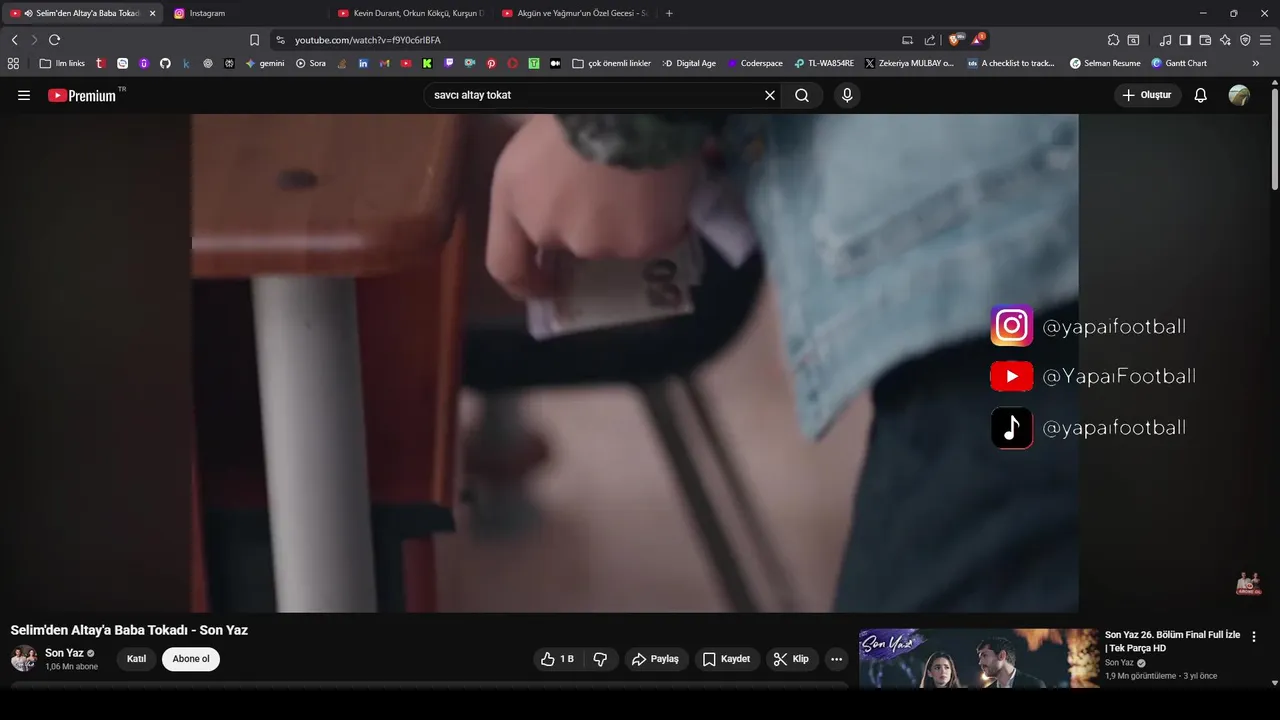1280x720 pixels.
Task: Open the tab apps grid in bookmarks bar
Action: pos(13,63)
